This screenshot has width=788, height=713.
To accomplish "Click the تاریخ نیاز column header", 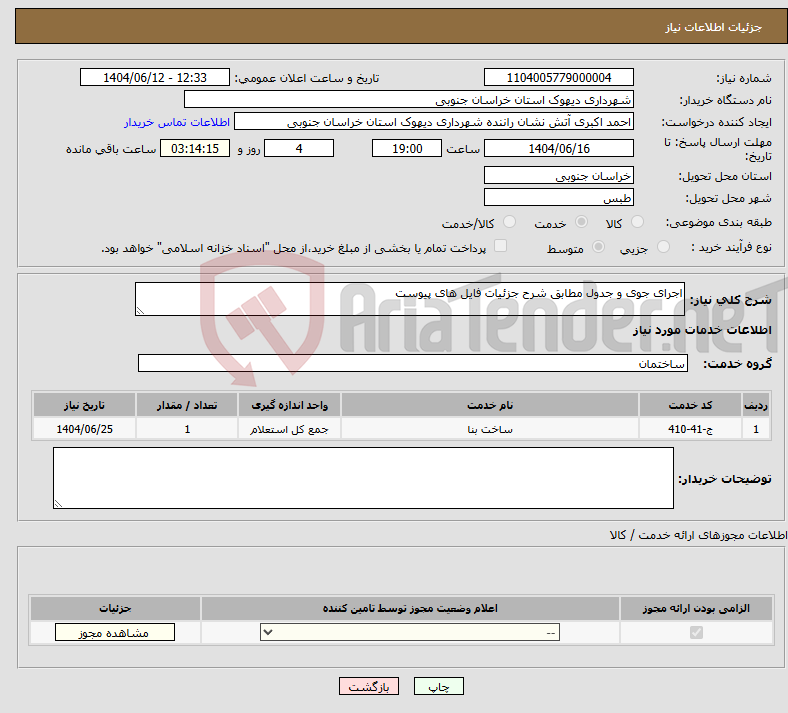I will click(x=84, y=405).
